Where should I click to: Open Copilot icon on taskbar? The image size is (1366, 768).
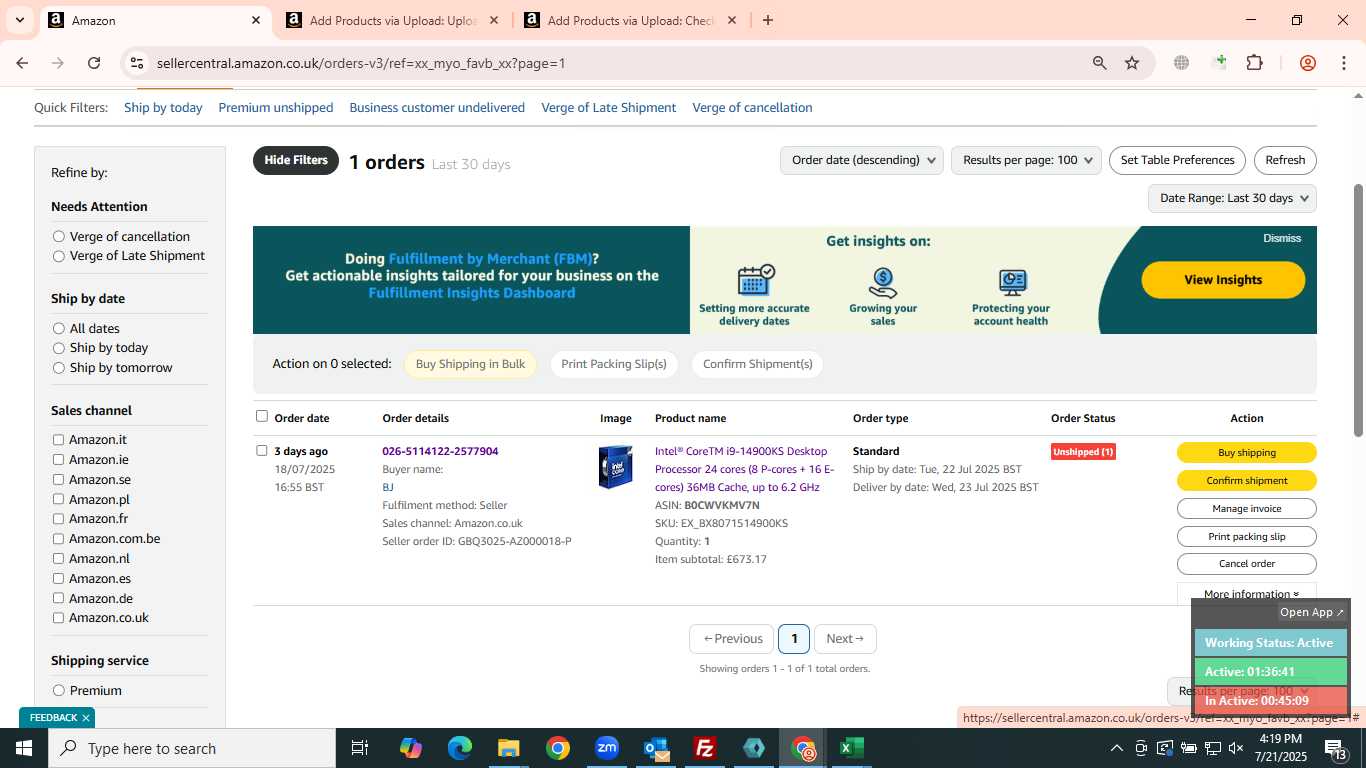click(x=411, y=748)
